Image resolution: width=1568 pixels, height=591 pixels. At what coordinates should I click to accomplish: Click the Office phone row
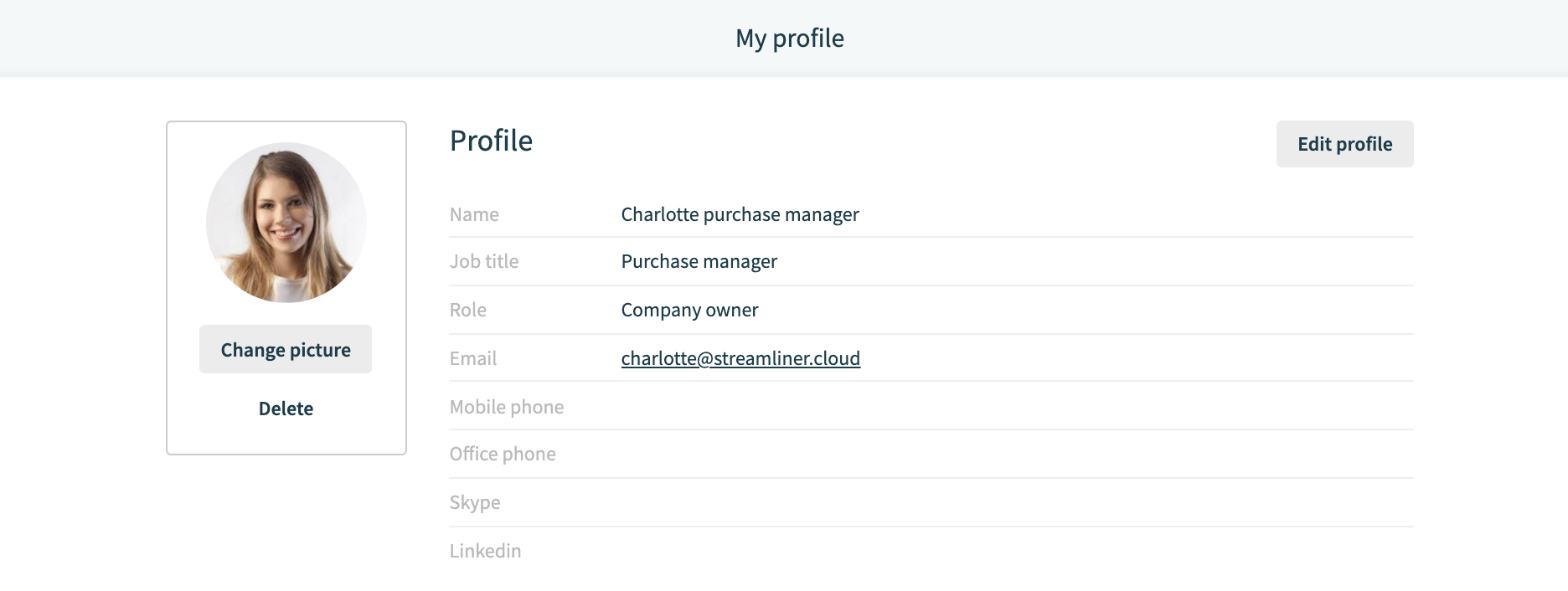pyautogui.click(x=931, y=454)
